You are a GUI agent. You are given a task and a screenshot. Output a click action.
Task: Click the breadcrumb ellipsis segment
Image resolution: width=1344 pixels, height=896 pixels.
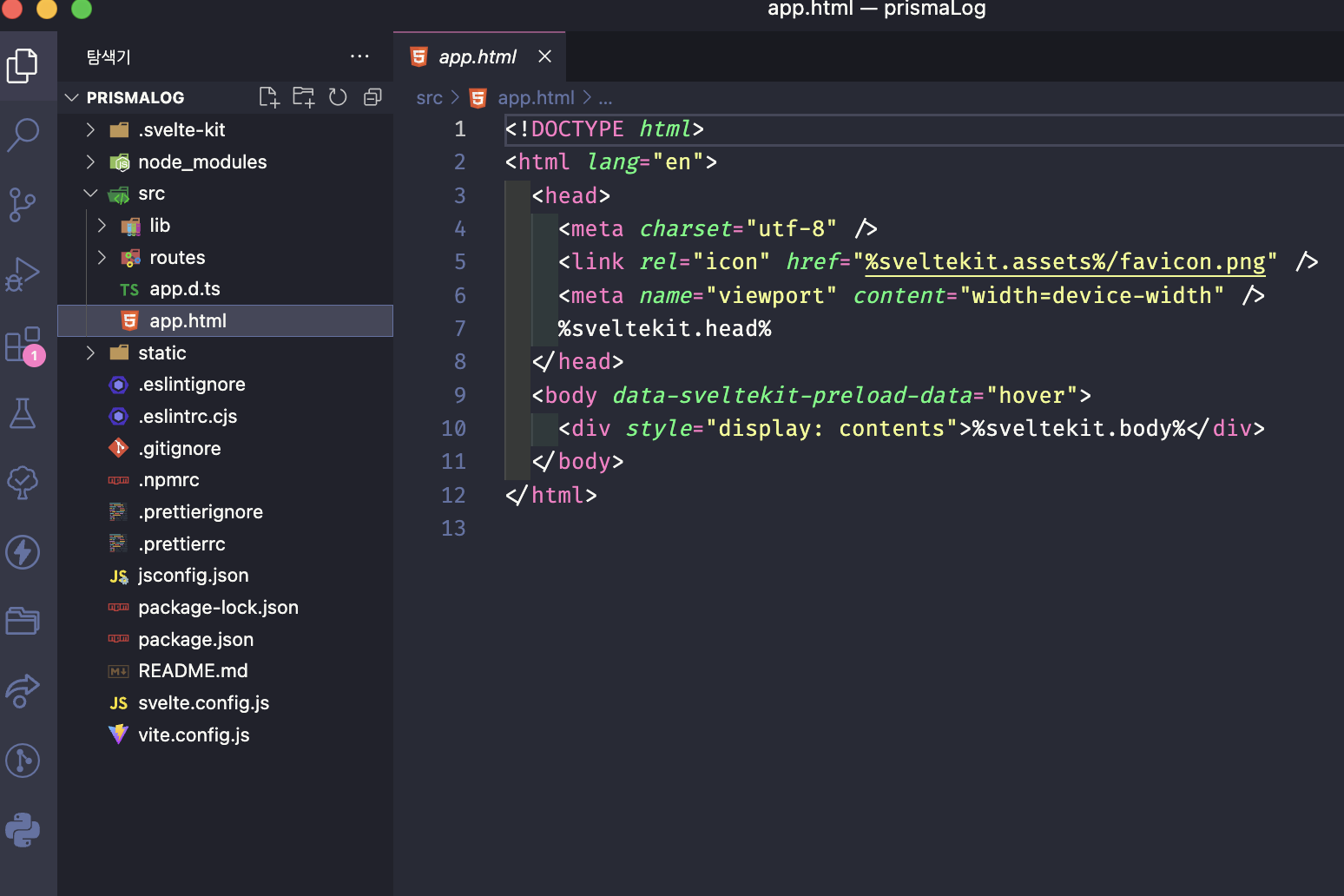click(605, 98)
